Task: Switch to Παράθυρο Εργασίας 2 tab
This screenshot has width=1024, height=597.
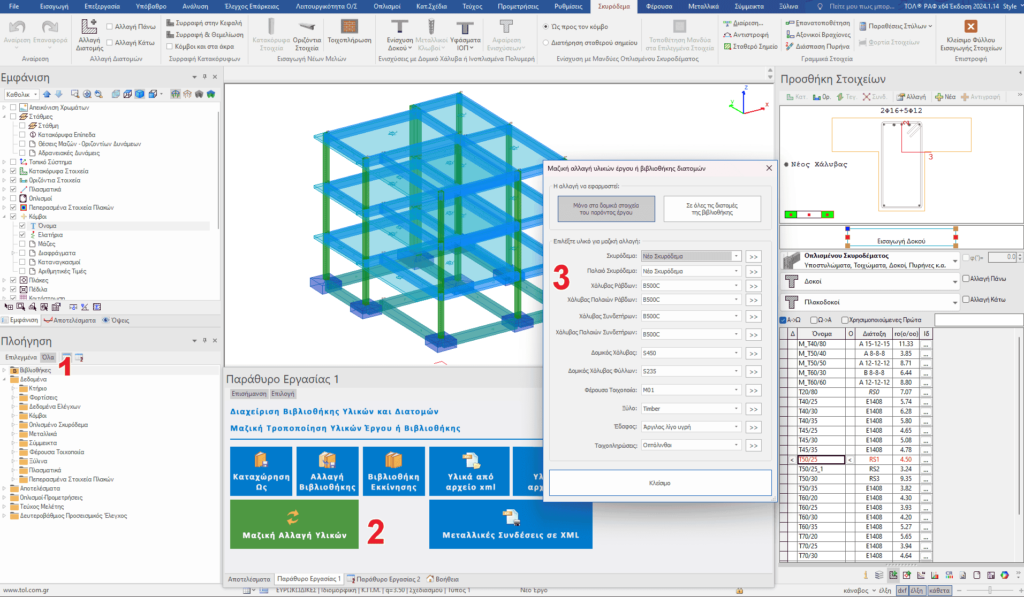Action: pyautogui.click(x=386, y=579)
